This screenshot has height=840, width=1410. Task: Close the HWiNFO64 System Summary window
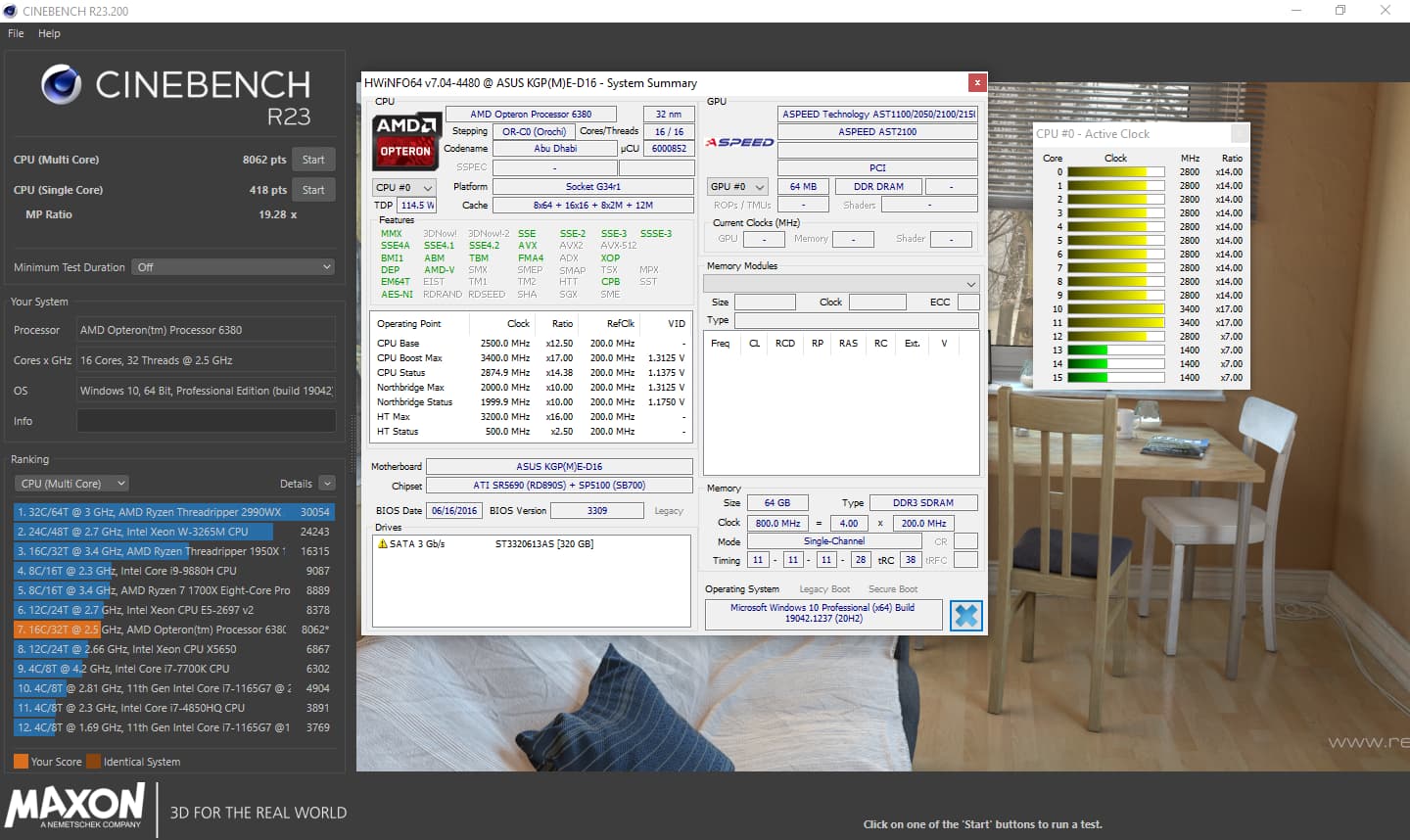coord(976,82)
